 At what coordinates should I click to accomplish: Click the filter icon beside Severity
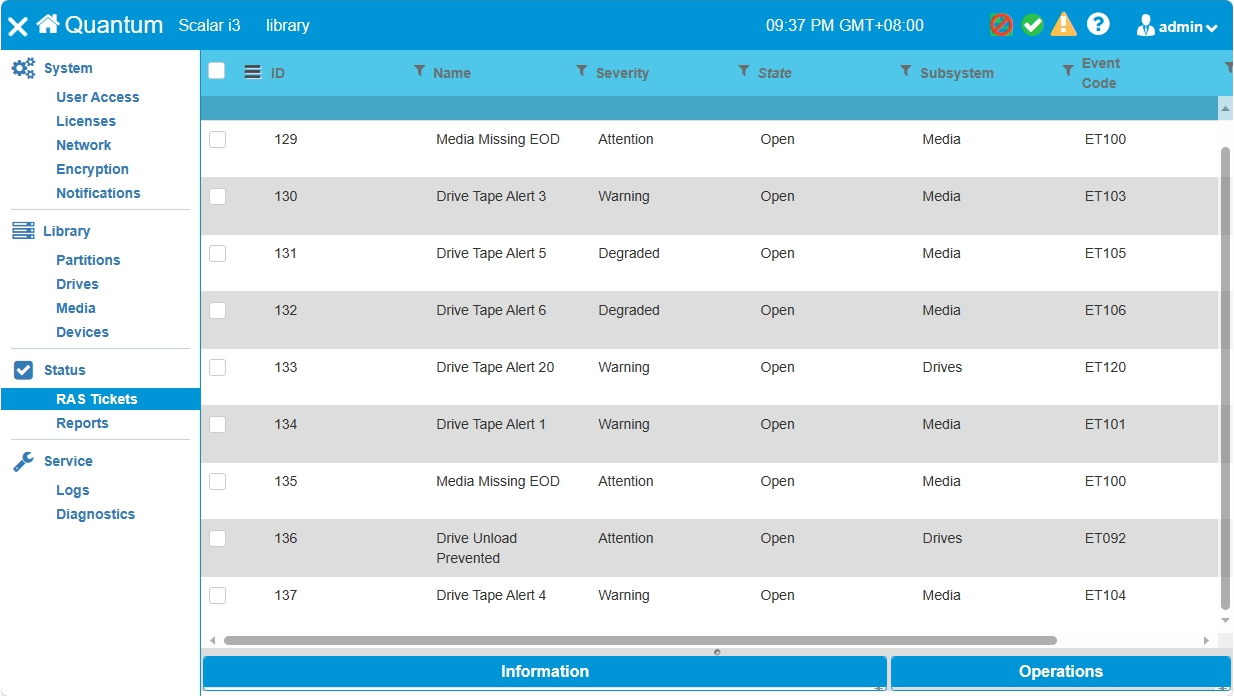tap(581, 71)
